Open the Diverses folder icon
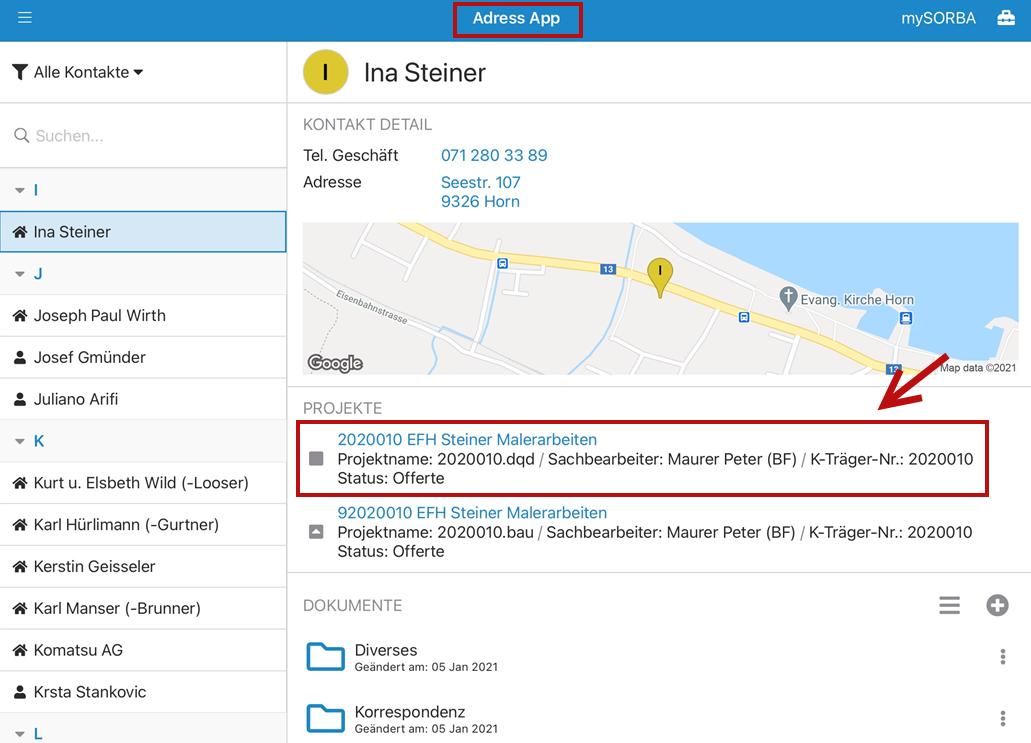Viewport: 1031px width, 743px height. (325, 656)
